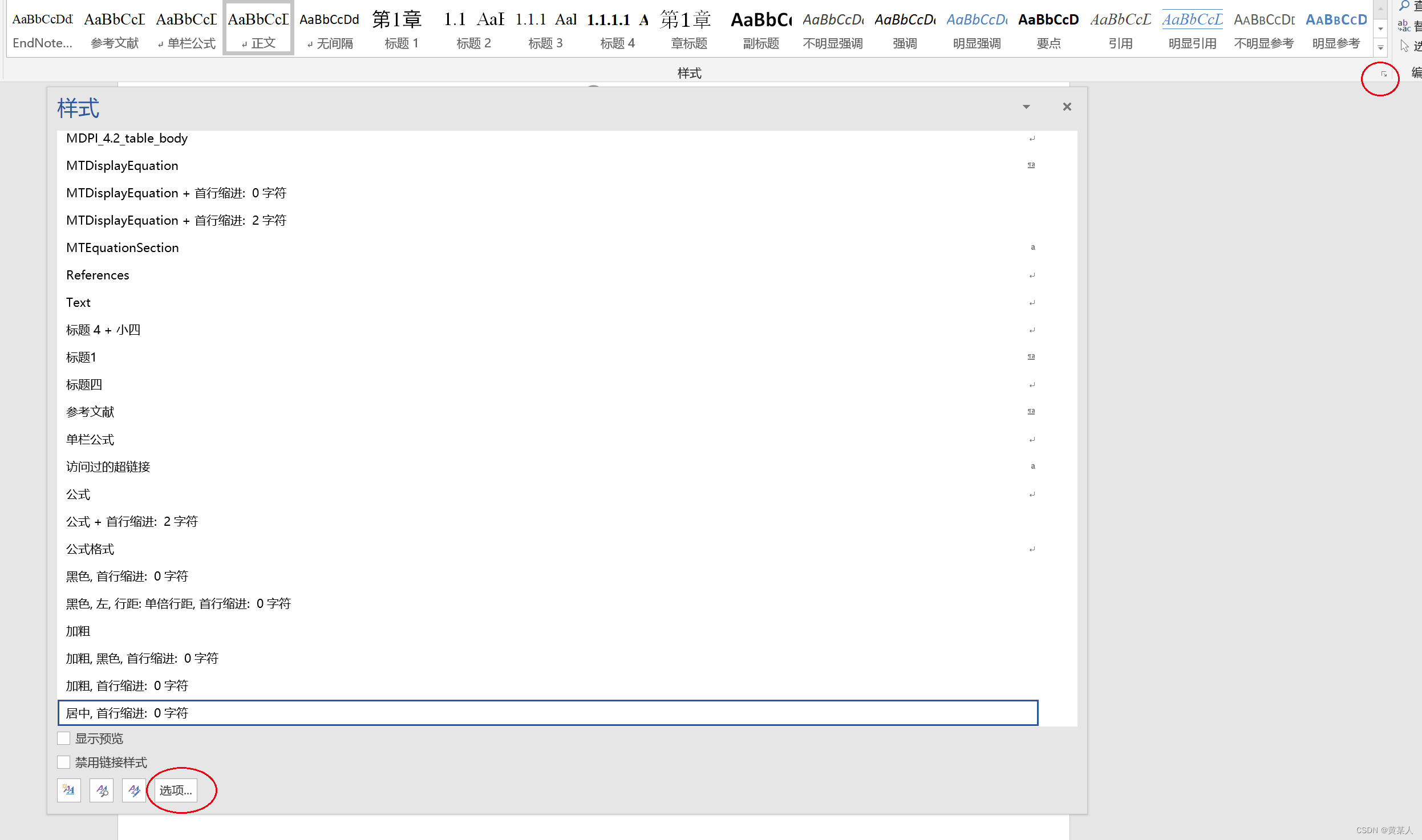Click the Replace ab-ac icon

click(x=1404, y=26)
